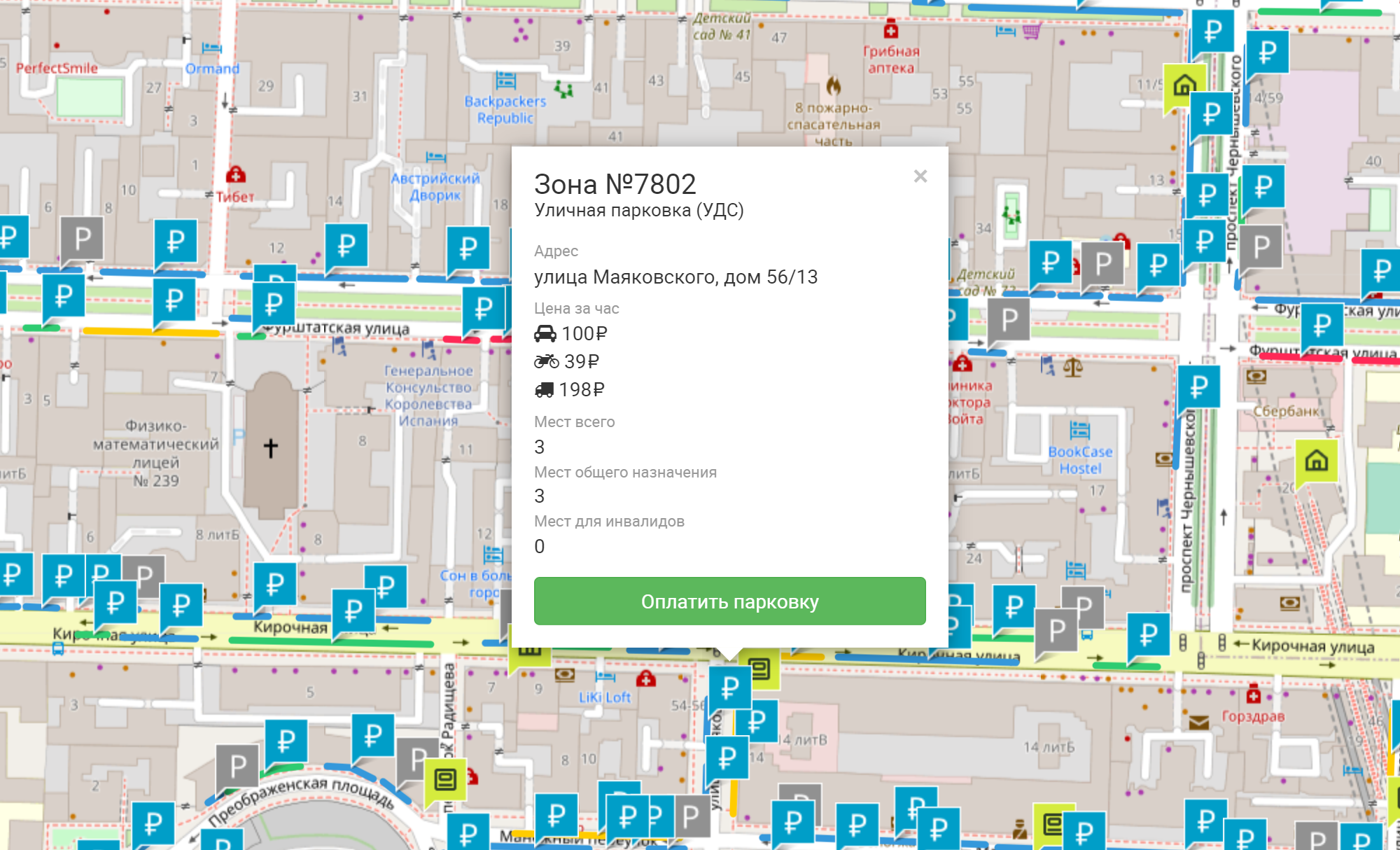Screen dimensions: 1400x850
Task: Click the PerfectSmile label
Action: tap(57, 68)
